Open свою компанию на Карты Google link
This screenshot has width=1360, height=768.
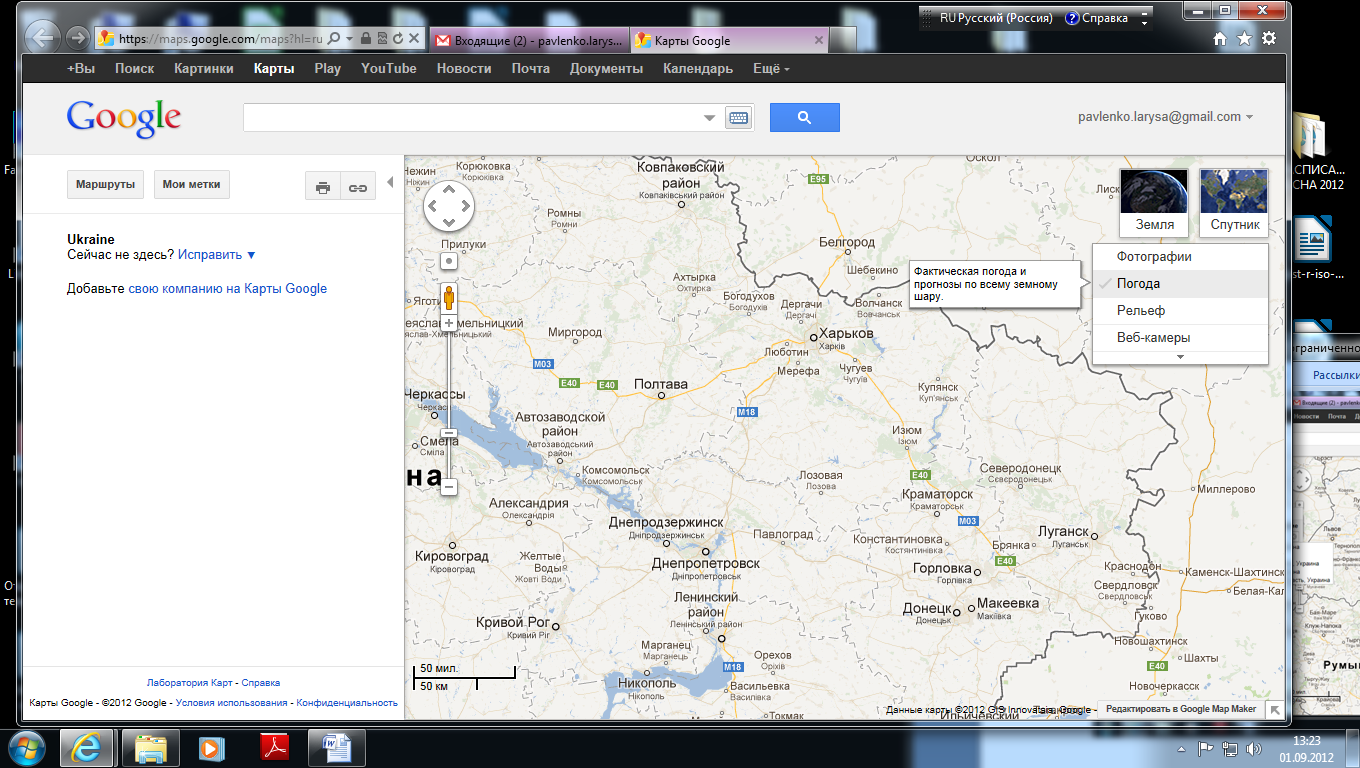(x=228, y=289)
